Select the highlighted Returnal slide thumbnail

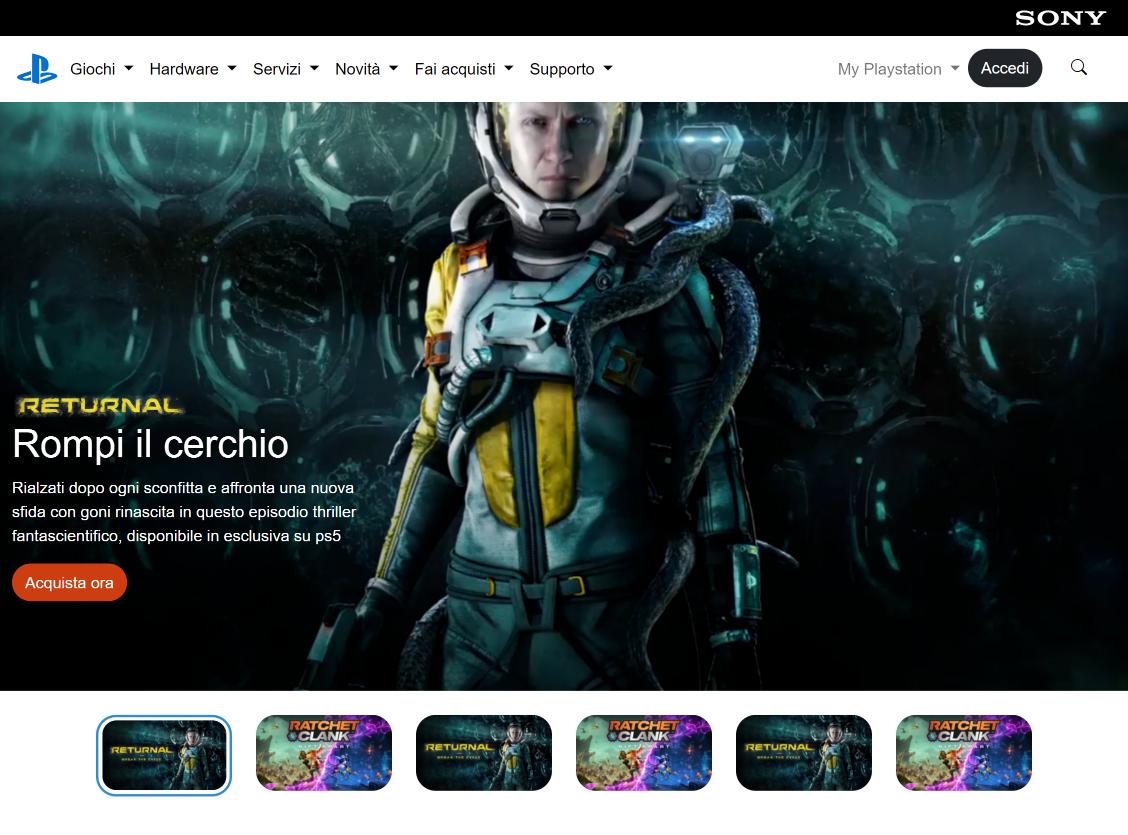pos(163,754)
